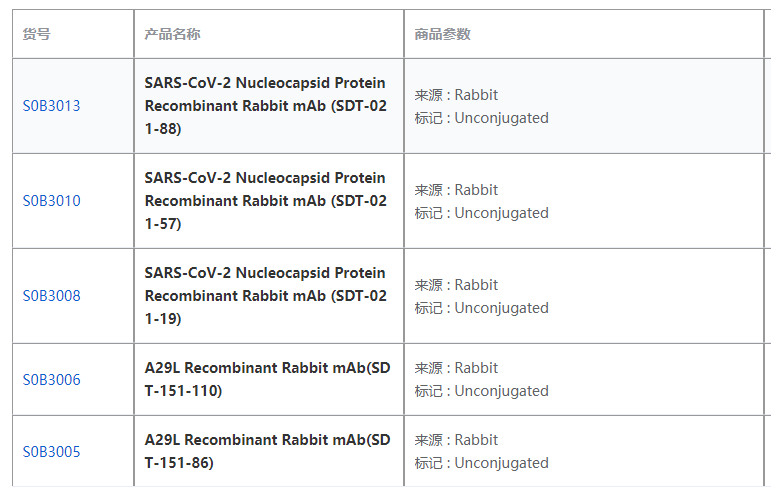Click 标记: Unconjugated in the S0B3005 row
Image resolution: width=771 pixels, height=492 pixels.
pyautogui.click(x=482, y=463)
